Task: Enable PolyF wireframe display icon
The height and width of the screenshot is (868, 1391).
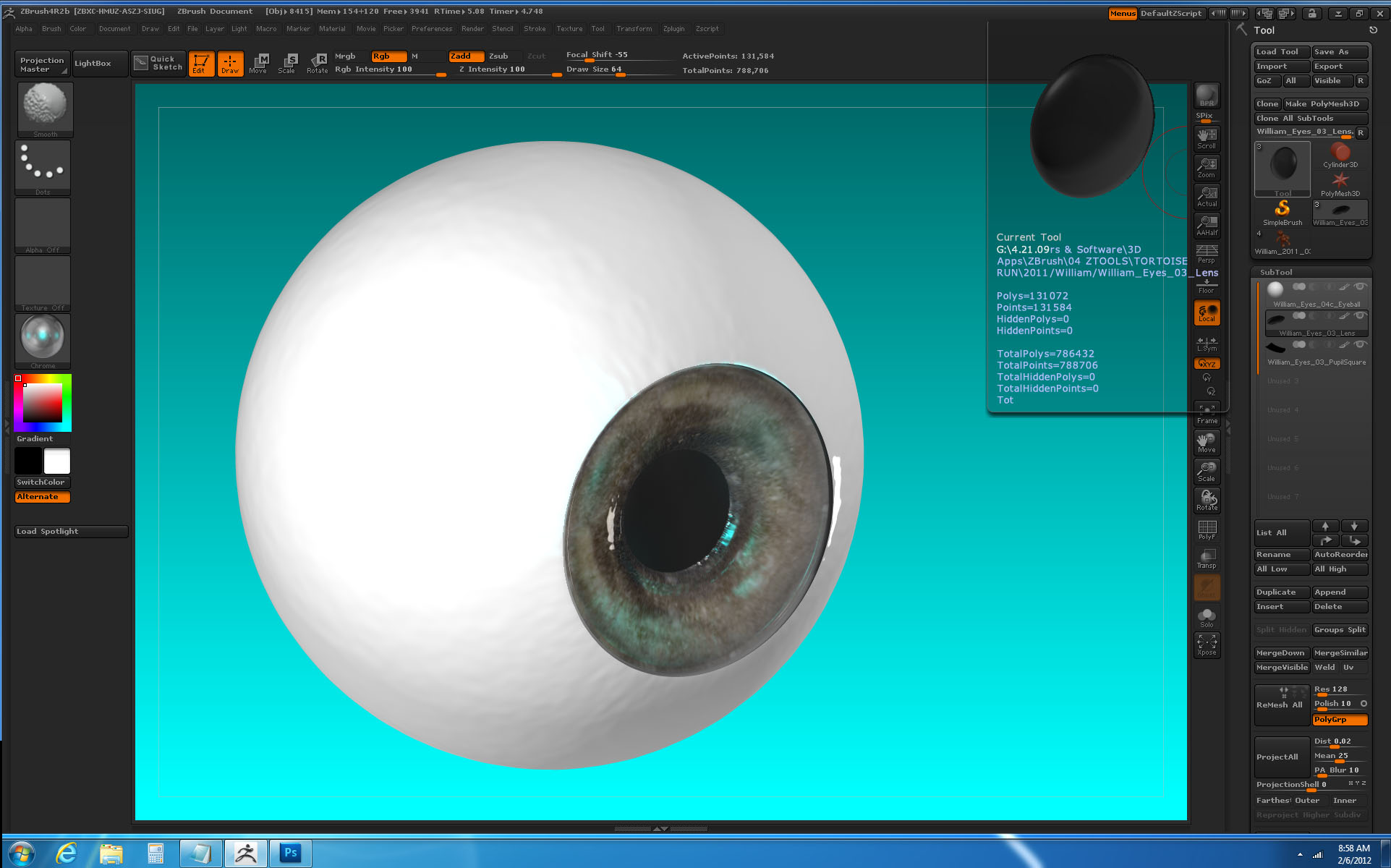Action: click(1207, 529)
